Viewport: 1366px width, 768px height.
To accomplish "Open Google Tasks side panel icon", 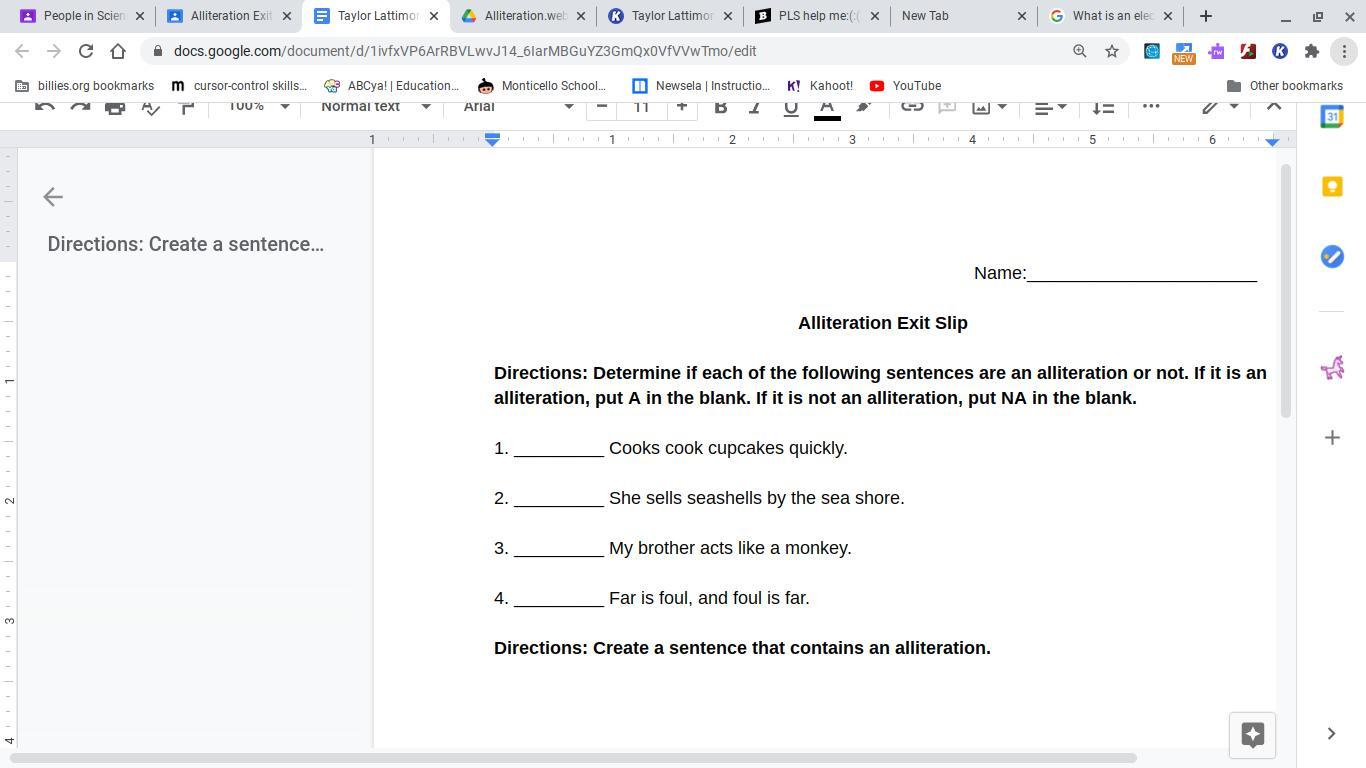I will pyautogui.click(x=1332, y=257).
